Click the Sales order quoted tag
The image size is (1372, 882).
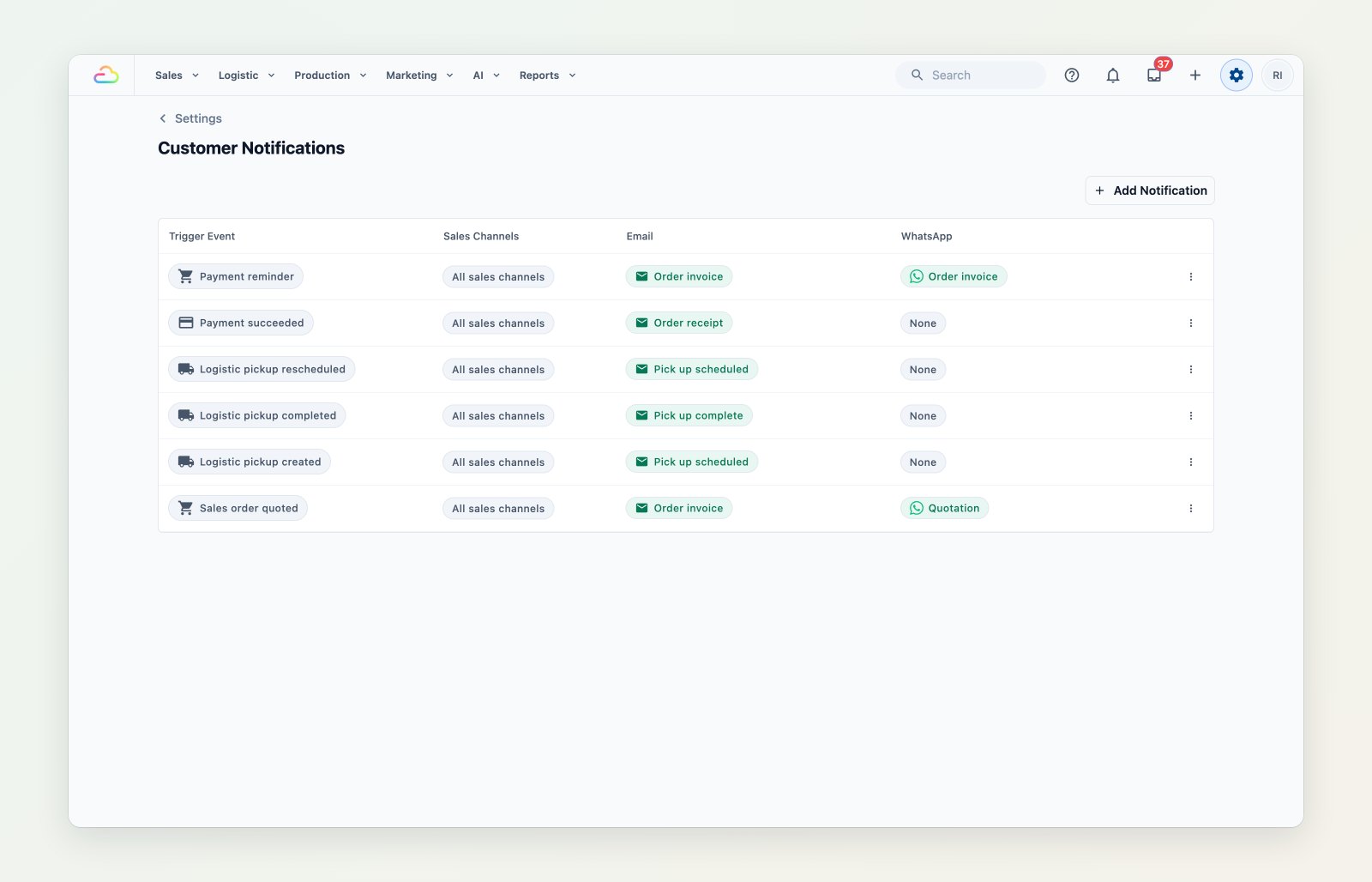coord(238,508)
